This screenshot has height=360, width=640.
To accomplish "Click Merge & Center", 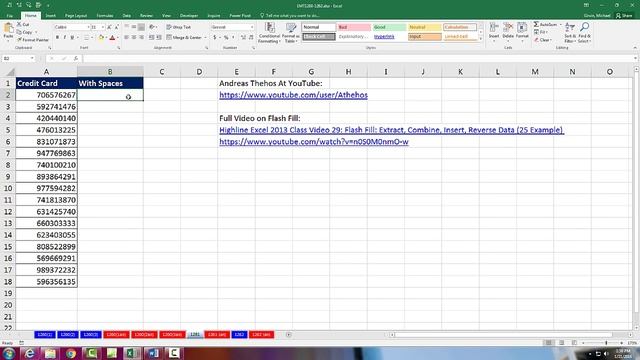I will tap(184, 38).
